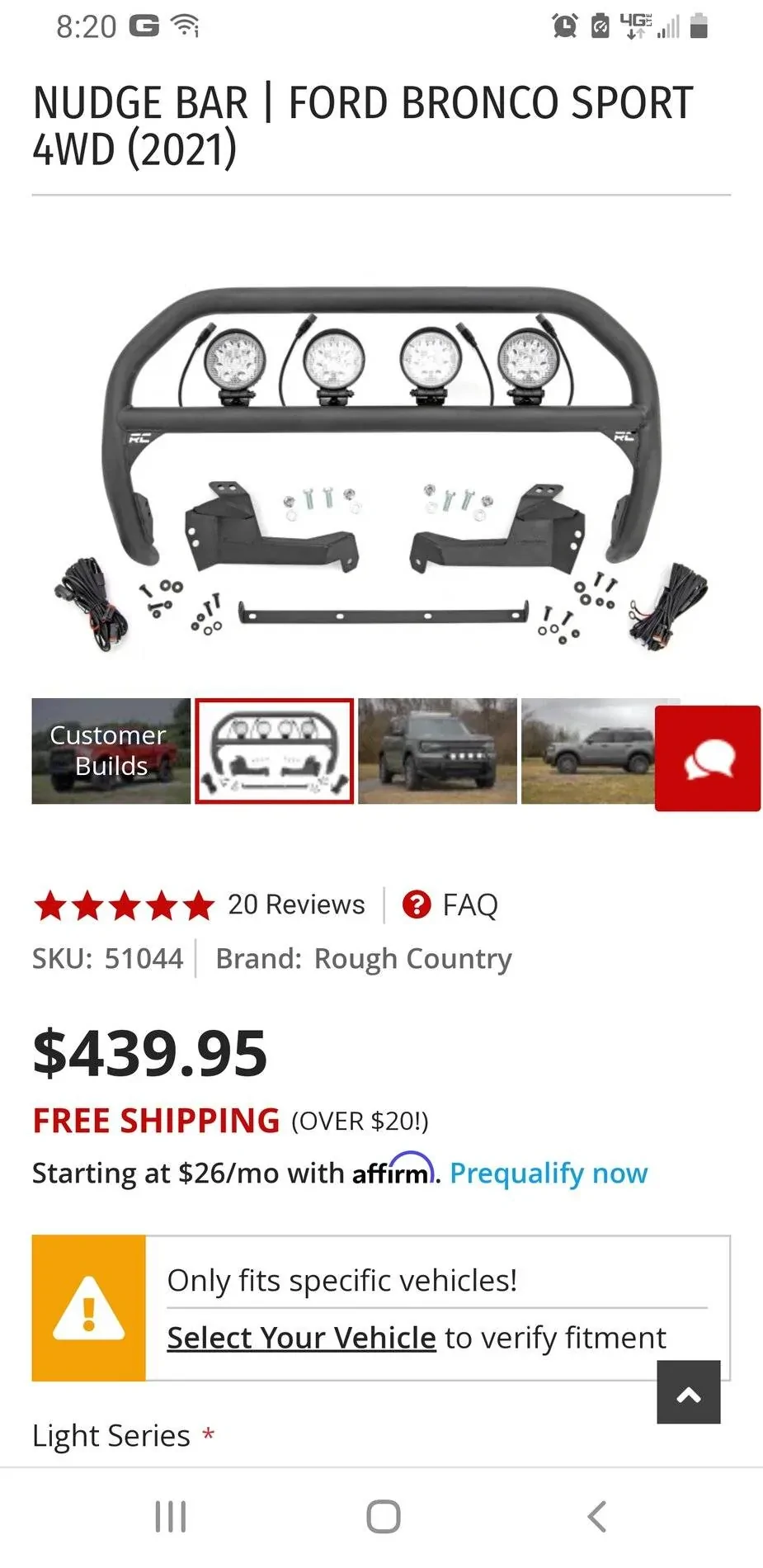Tap the five-star rating icons

(x=124, y=905)
